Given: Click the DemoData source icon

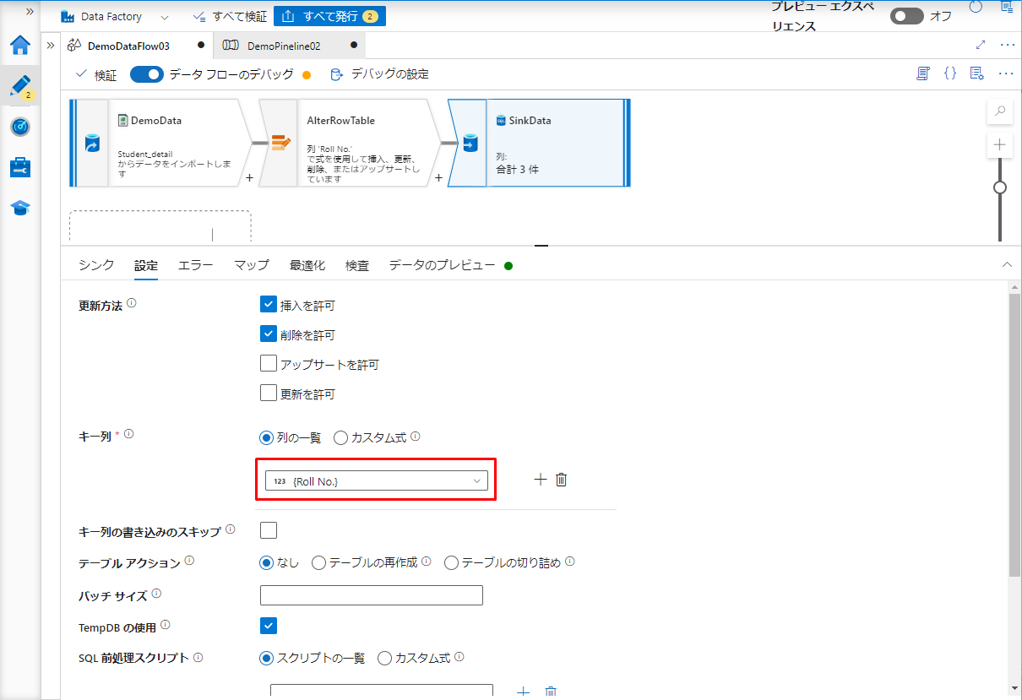Looking at the screenshot, I should click(x=93, y=143).
